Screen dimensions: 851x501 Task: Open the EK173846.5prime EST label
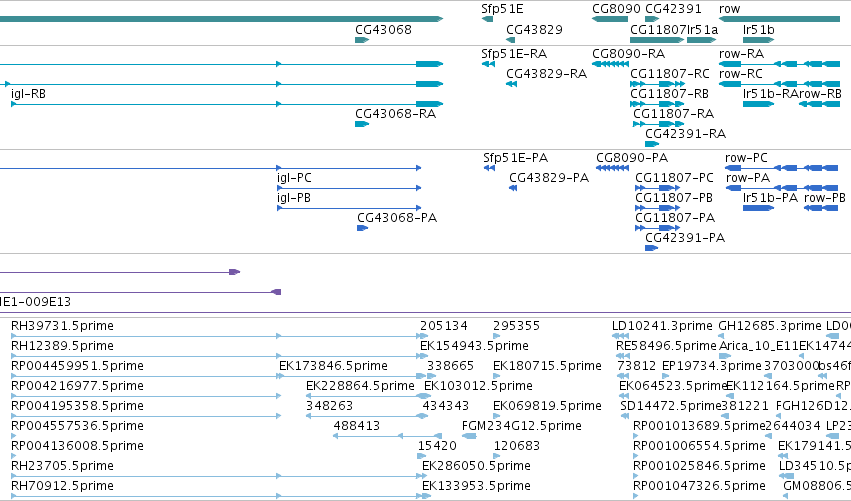(333, 366)
